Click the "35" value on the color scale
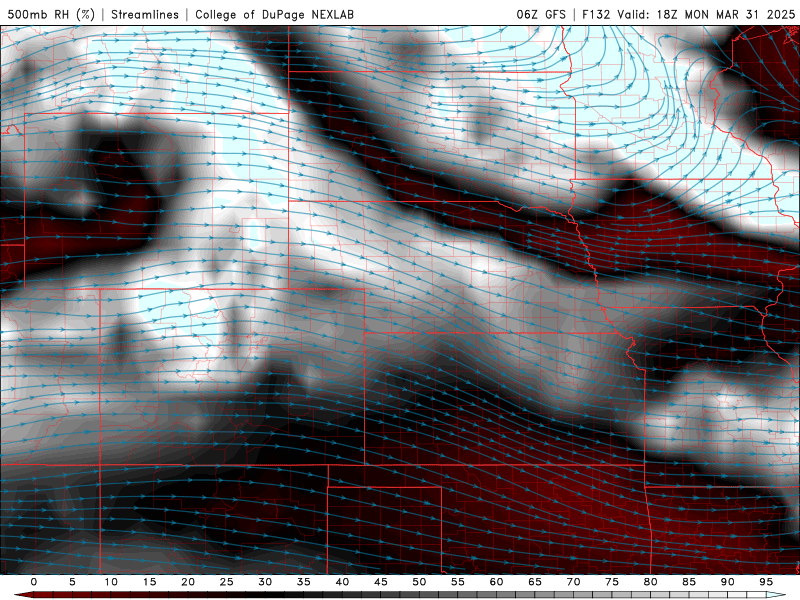This screenshot has height=600, width=800. tap(304, 582)
